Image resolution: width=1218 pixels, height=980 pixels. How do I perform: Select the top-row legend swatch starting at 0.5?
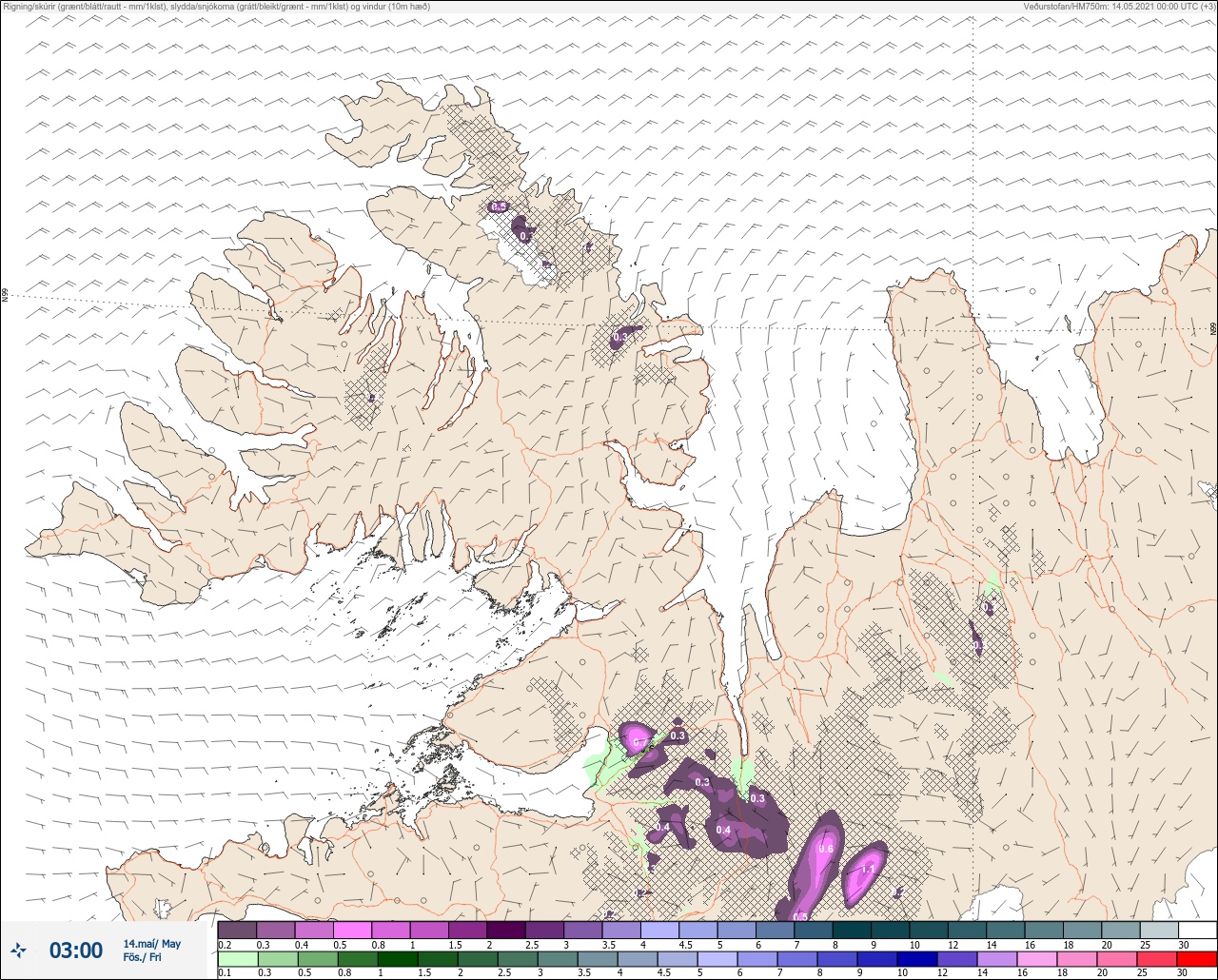pyautogui.click(x=352, y=930)
